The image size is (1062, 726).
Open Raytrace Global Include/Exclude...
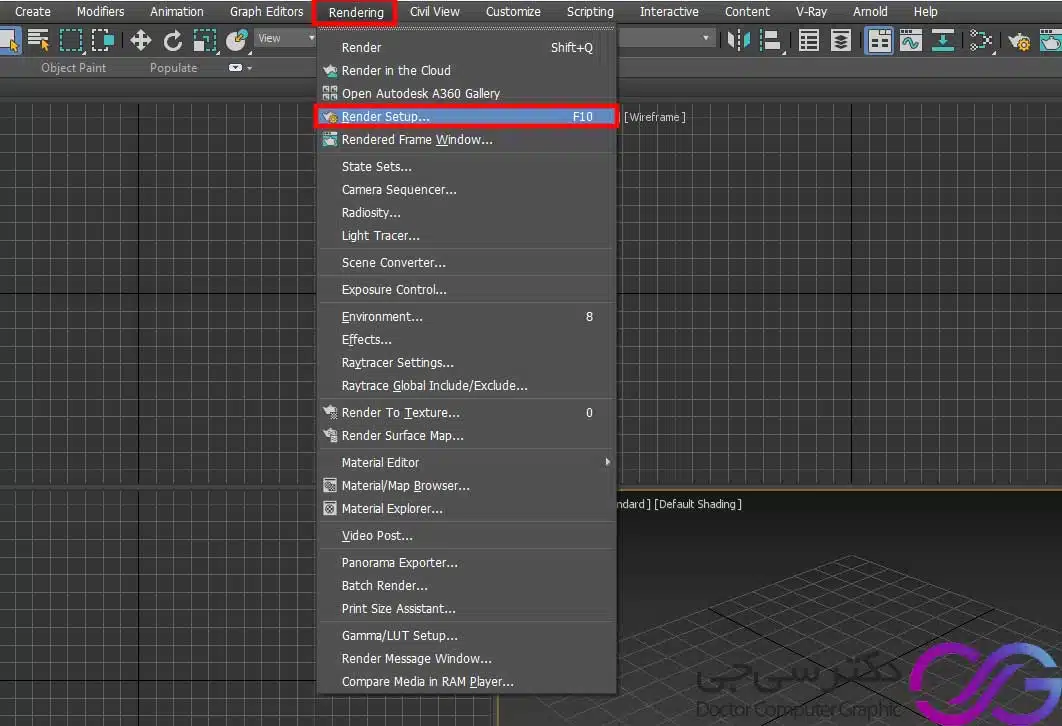pos(467,386)
